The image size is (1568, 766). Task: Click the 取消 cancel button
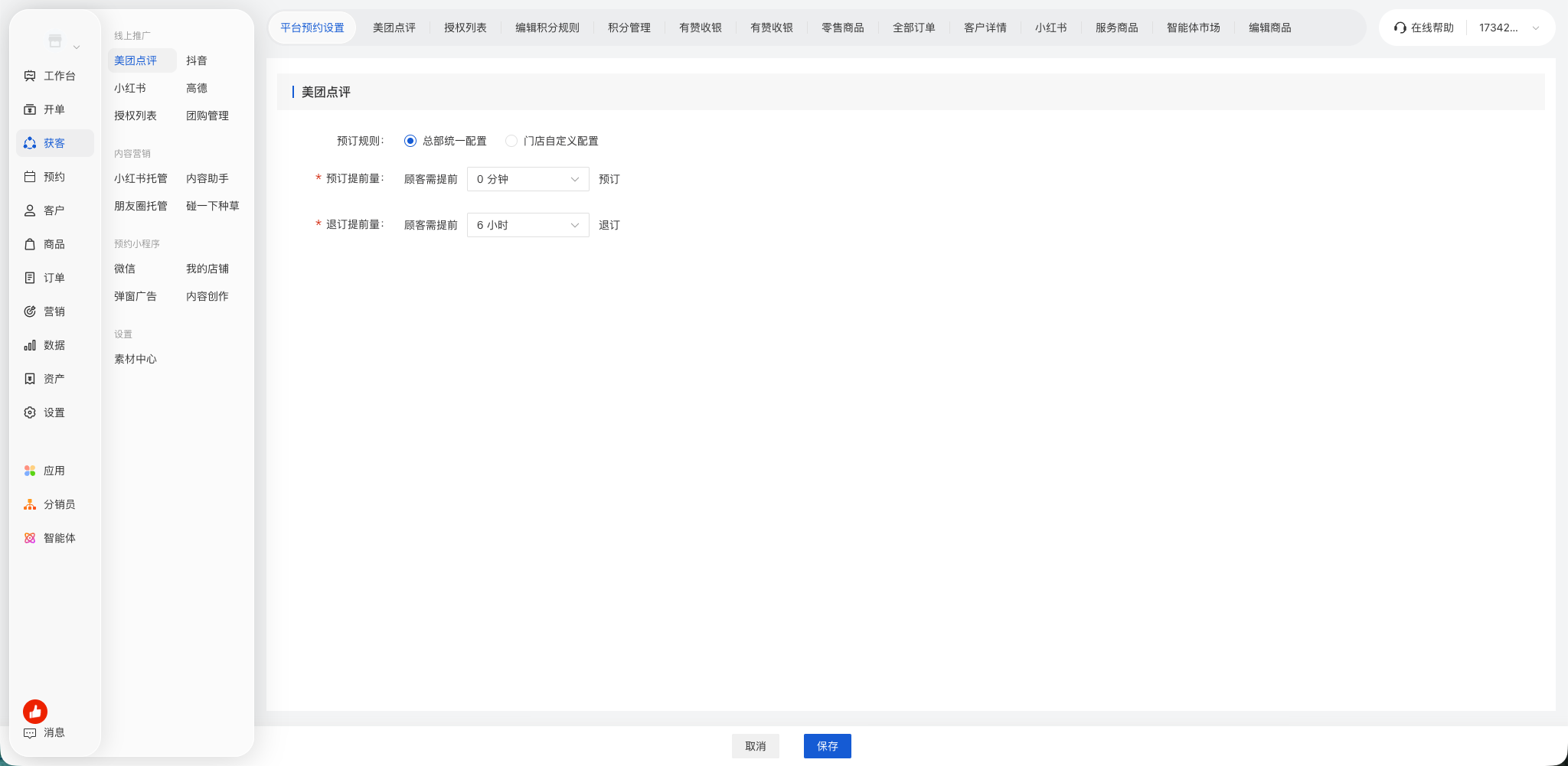click(756, 746)
